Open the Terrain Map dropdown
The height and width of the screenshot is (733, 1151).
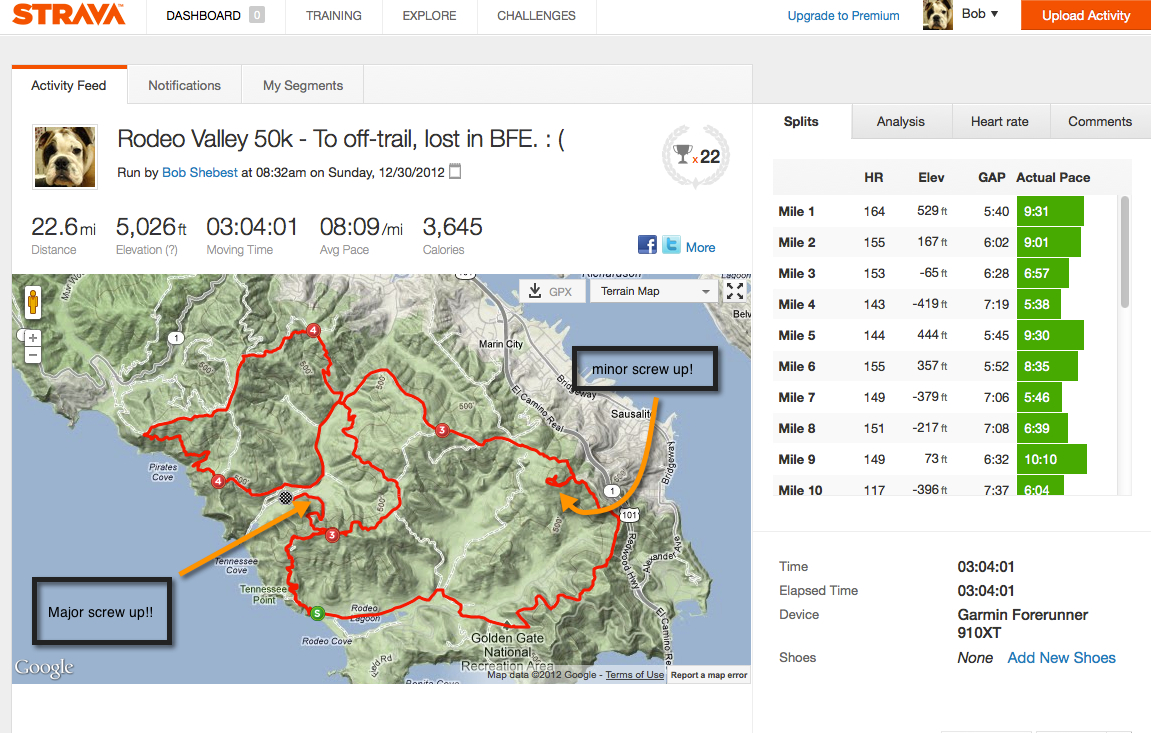654,291
